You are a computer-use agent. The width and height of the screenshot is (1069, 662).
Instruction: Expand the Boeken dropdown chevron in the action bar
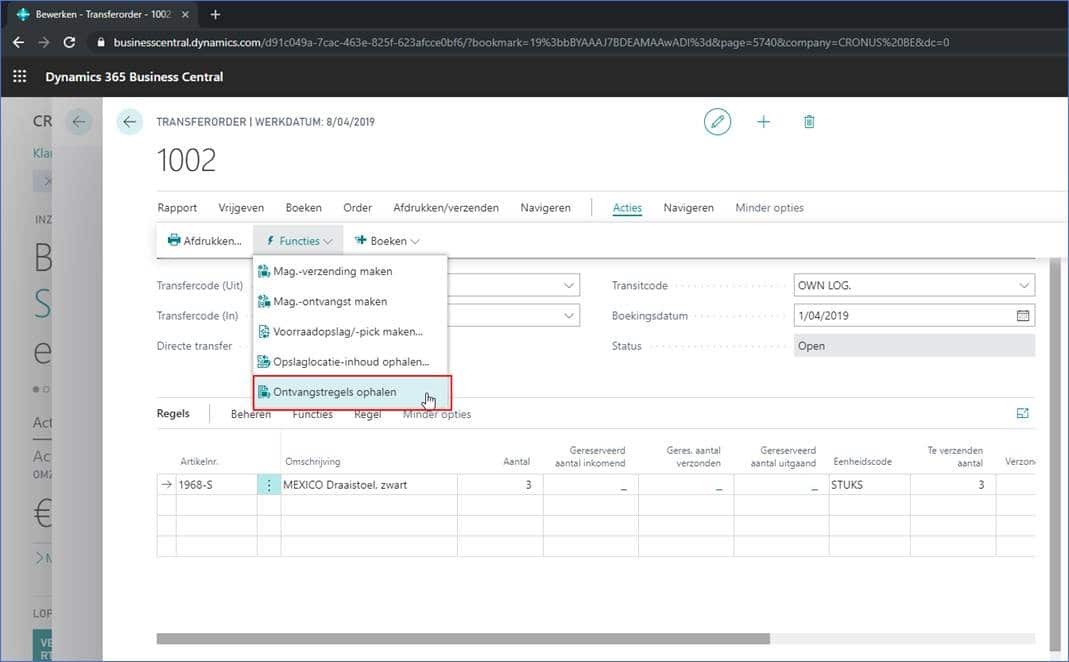coord(415,241)
